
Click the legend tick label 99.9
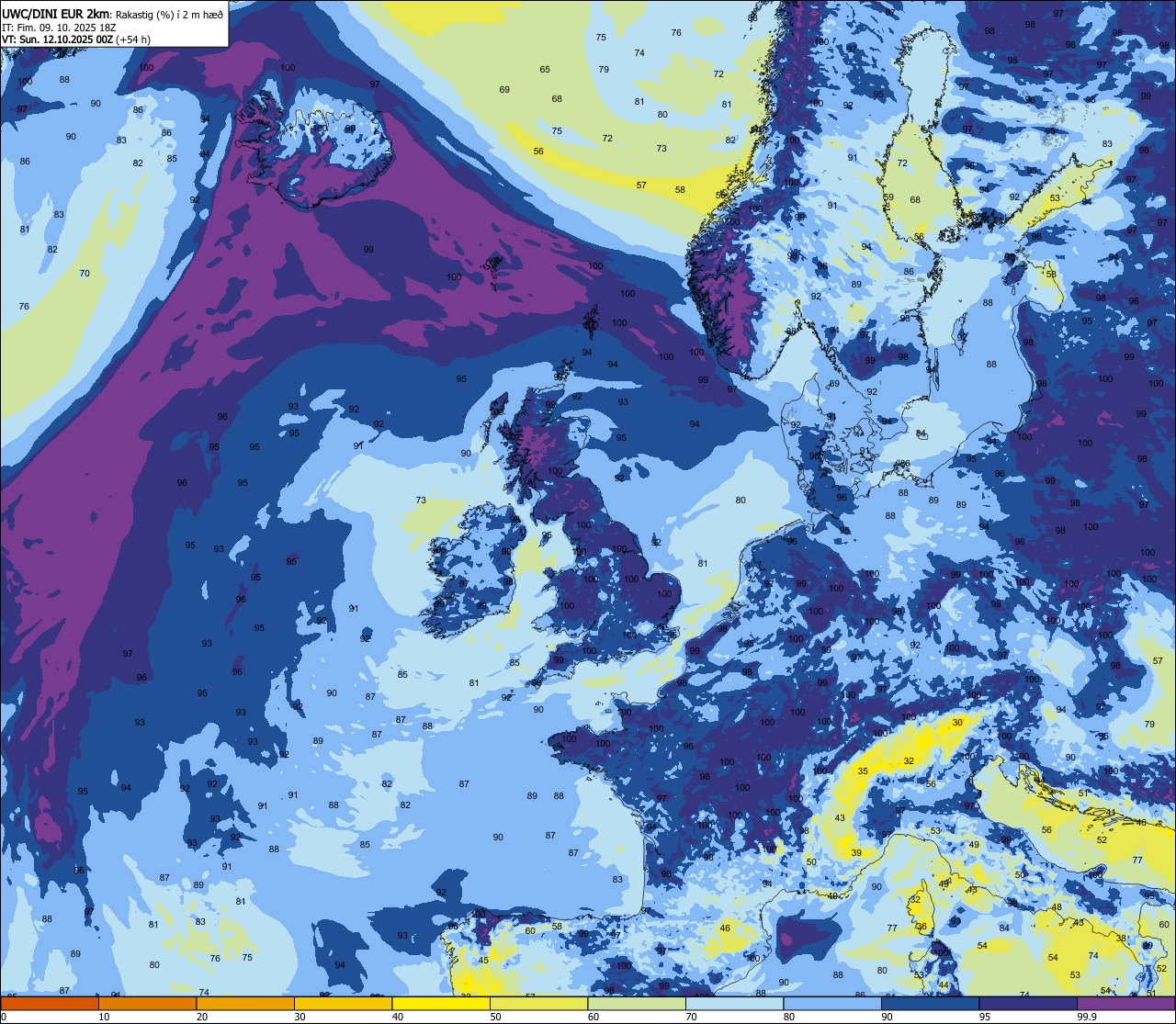1087,1017
